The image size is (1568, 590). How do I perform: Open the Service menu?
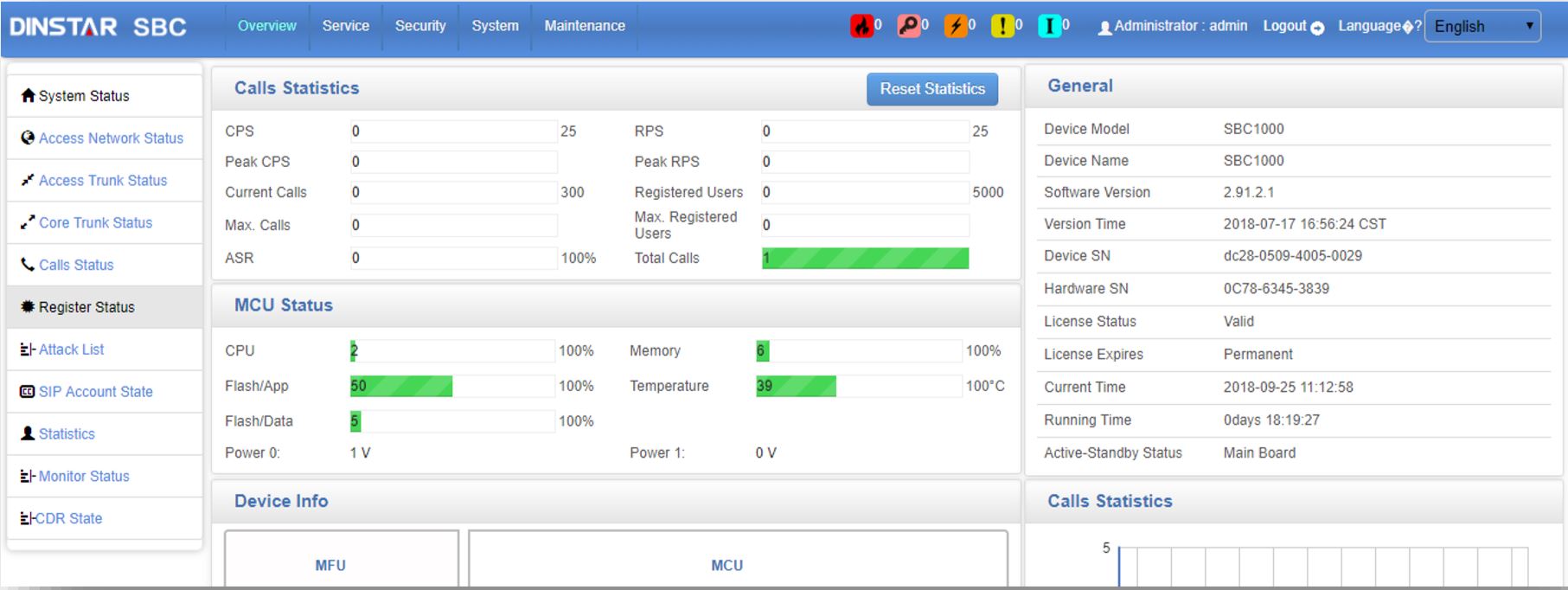click(x=345, y=26)
